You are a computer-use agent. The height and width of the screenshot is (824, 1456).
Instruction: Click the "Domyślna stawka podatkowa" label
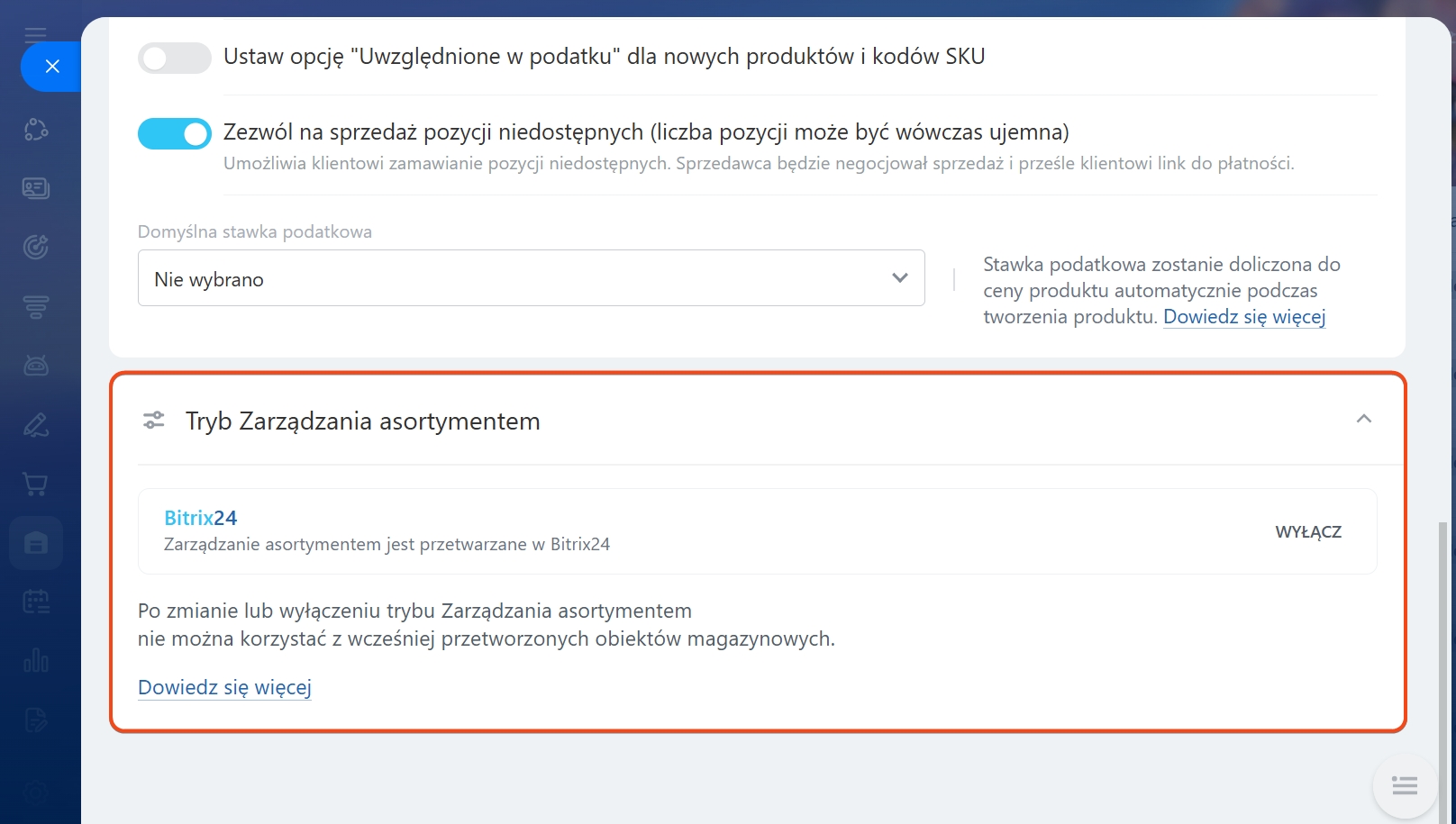(x=255, y=231)
